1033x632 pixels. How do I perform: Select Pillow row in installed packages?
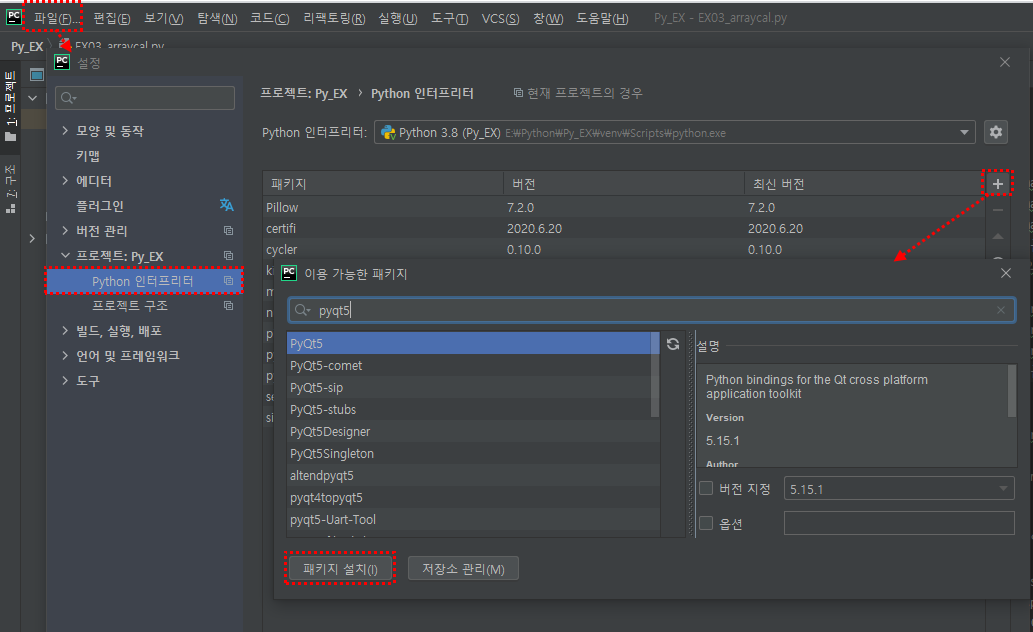point(623,207)
